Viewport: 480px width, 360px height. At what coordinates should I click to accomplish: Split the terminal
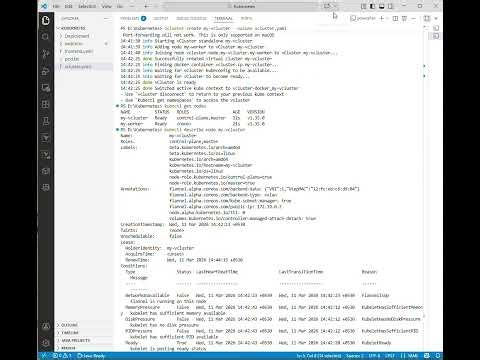(x=395, y=18)
